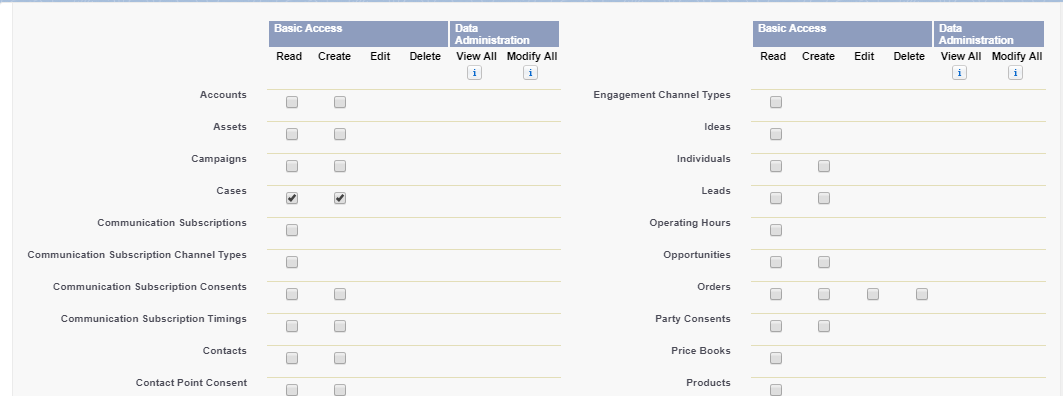Enable Read access for Accounts

292,102
